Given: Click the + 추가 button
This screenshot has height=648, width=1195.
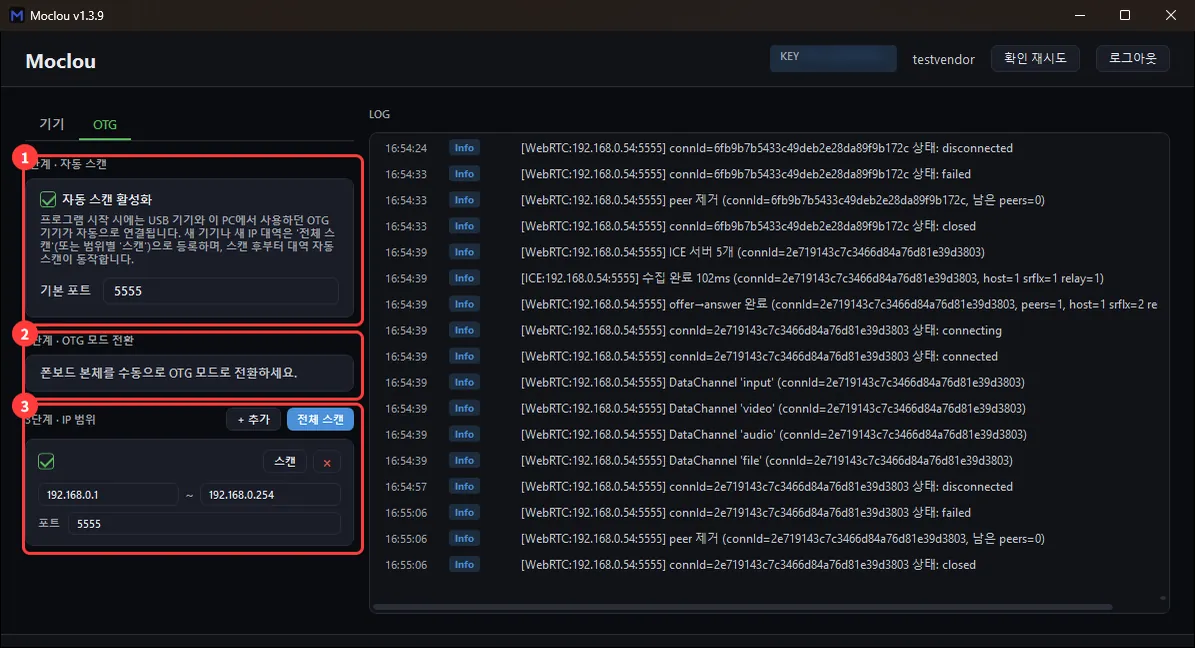Looking at the screenshot, I should tap(254, 419).
